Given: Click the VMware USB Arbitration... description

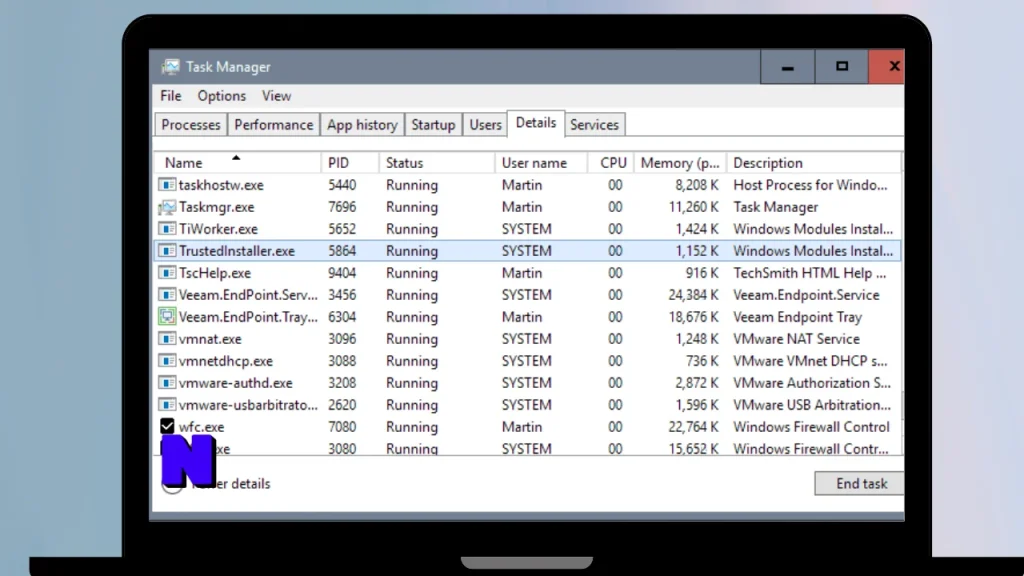Looking at the screenshot, I should 812,405.
